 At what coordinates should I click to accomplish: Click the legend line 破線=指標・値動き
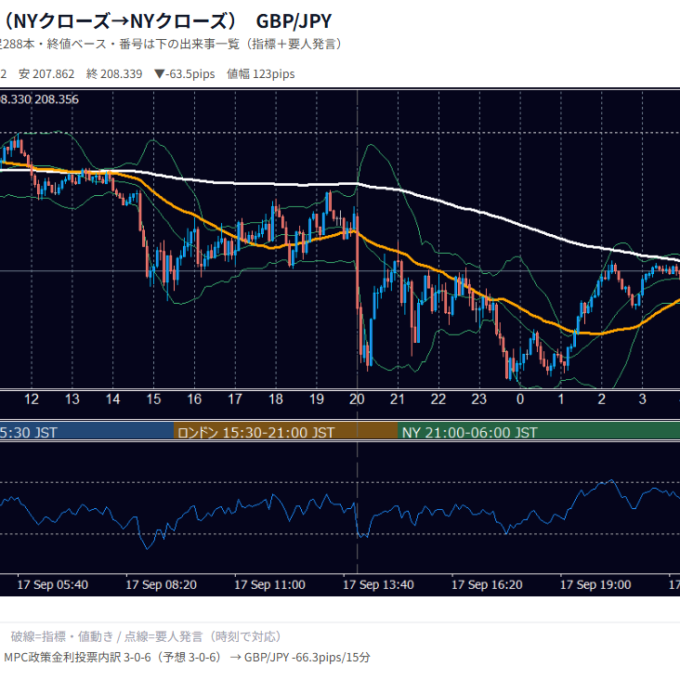tap(146, 637)
